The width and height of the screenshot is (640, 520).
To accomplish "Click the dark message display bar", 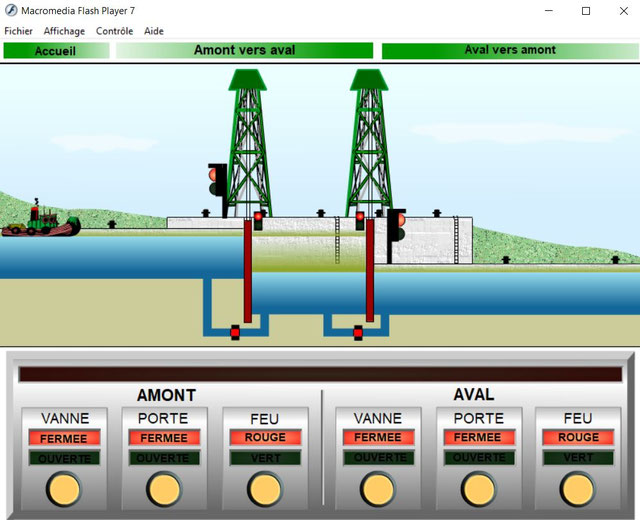I will 320,374.
